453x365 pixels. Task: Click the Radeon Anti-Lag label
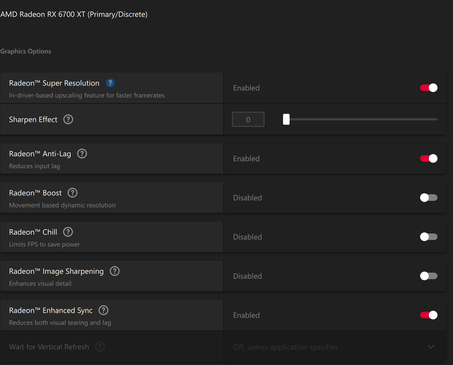[x=40, y=154]
